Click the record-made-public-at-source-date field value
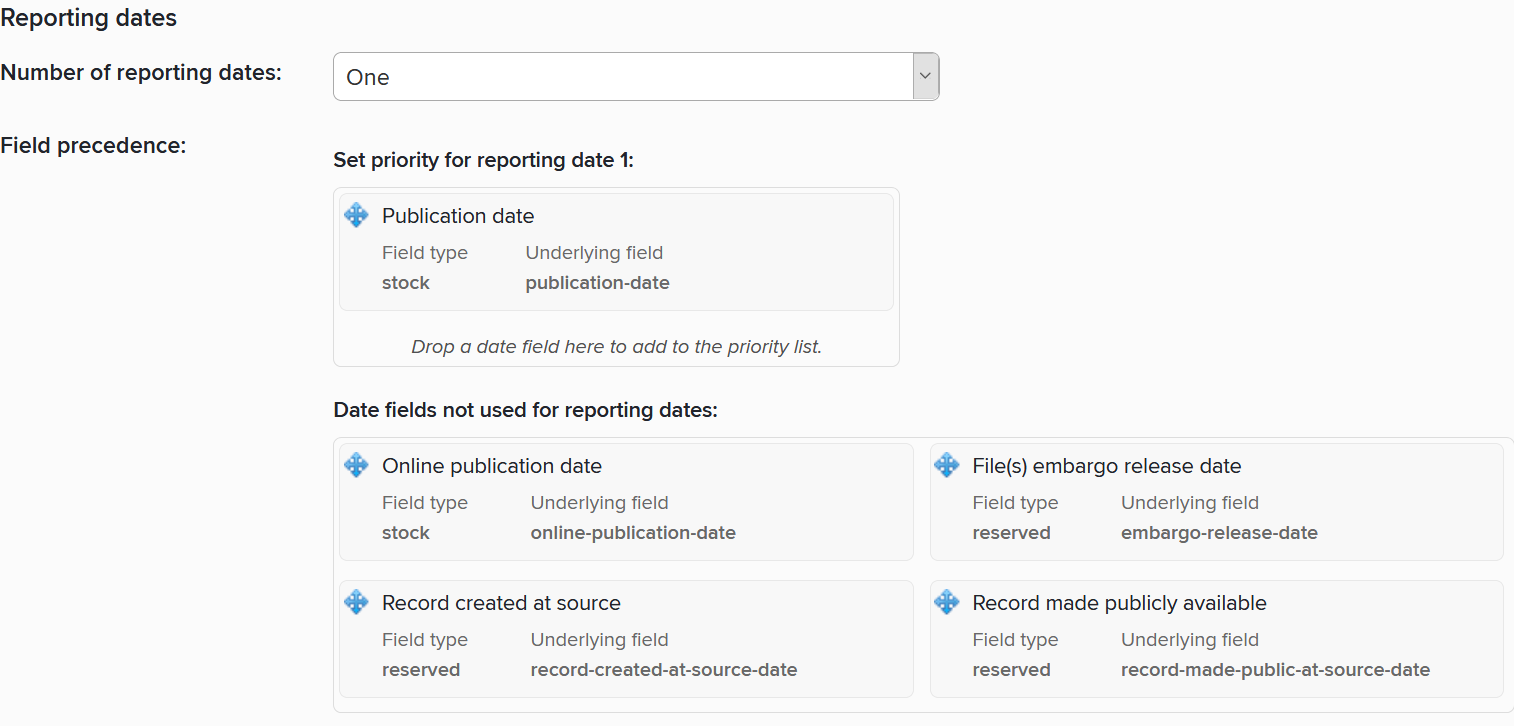 tap(1275, 670)
